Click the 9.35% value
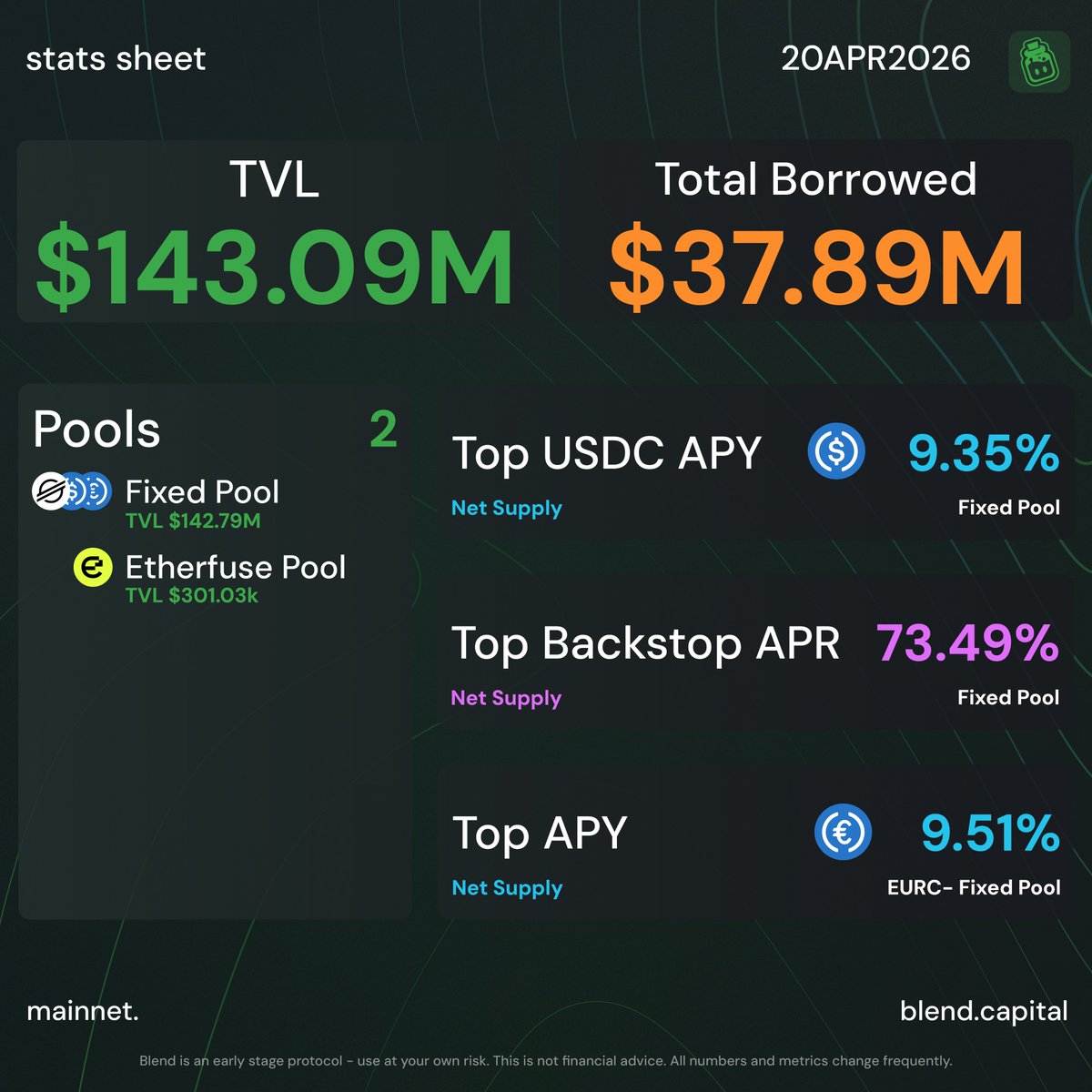1092x1092 pixels. point(984,452)
